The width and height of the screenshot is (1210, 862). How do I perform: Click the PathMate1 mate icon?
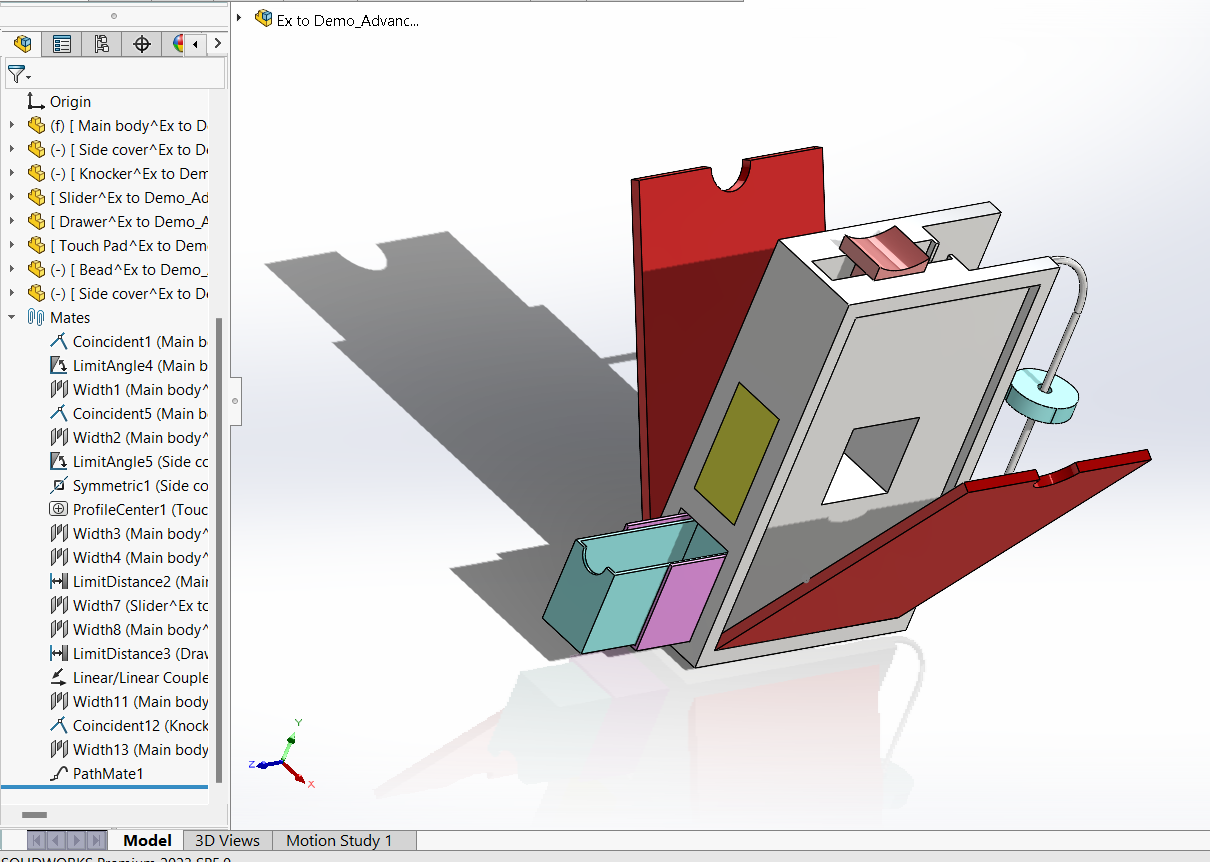58,773
